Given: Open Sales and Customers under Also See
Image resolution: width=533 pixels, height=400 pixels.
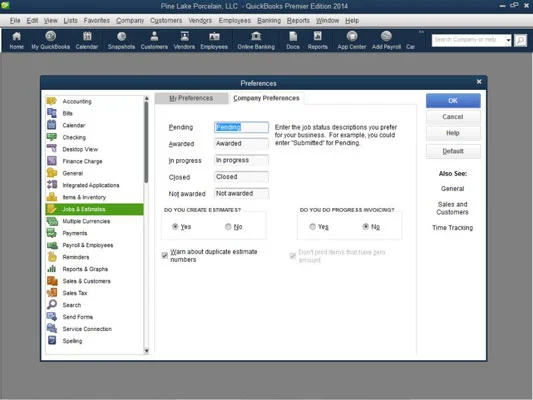Looking at the screenshot, I should [452, 208].
